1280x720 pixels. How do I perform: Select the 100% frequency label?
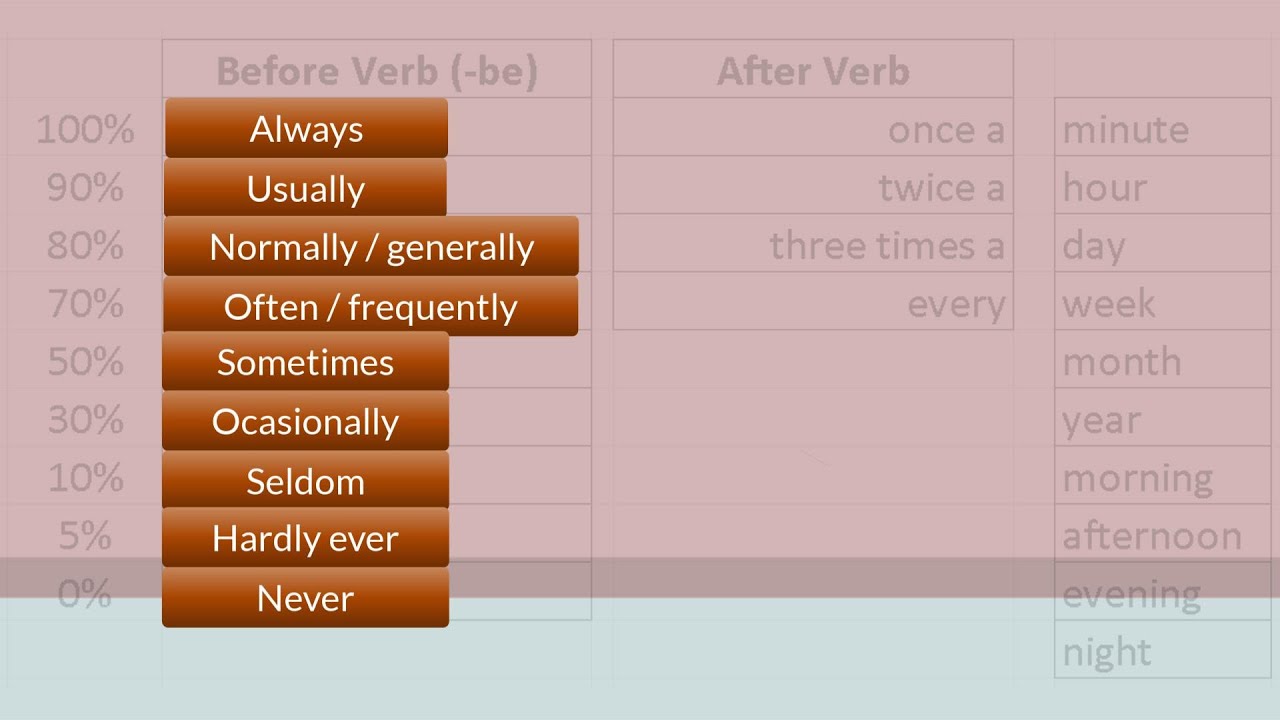point(85,129)
